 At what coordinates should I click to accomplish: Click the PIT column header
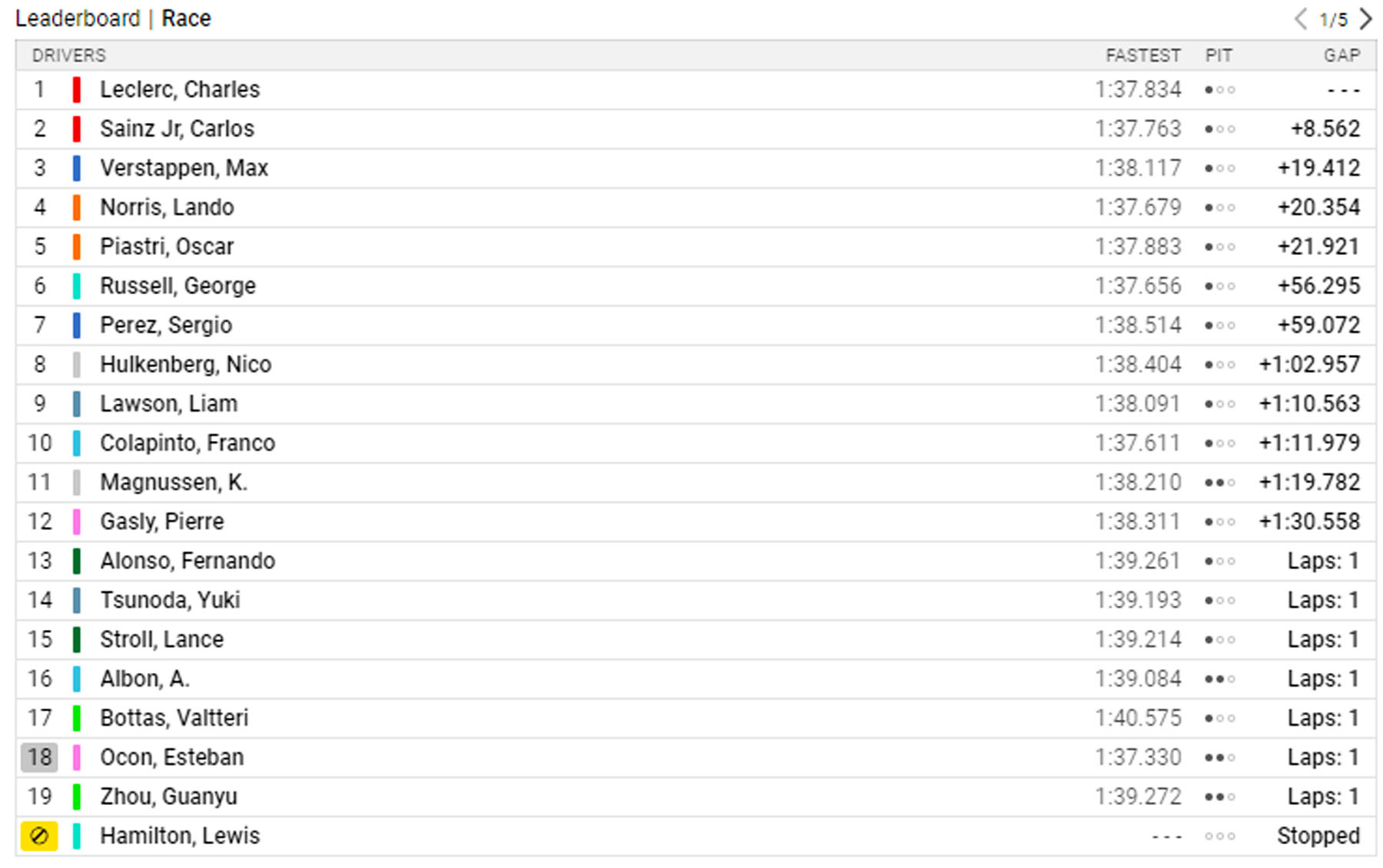(x=1219, y=55)
